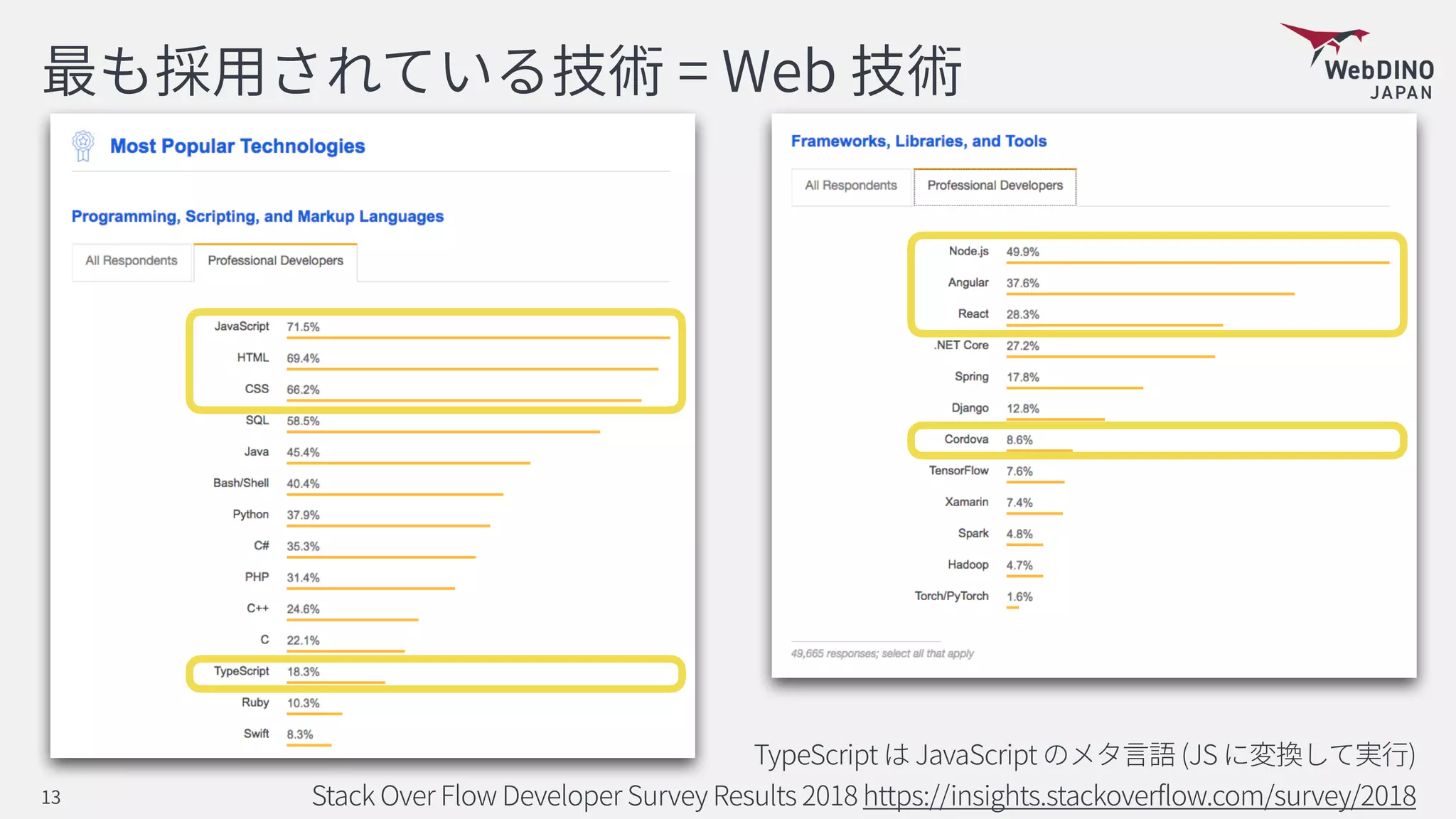Open the Stack Overflow survey 2018 link
The height and width of the screenshot is (819, 1456).
pyautogui.click(x=1139, y=796)
